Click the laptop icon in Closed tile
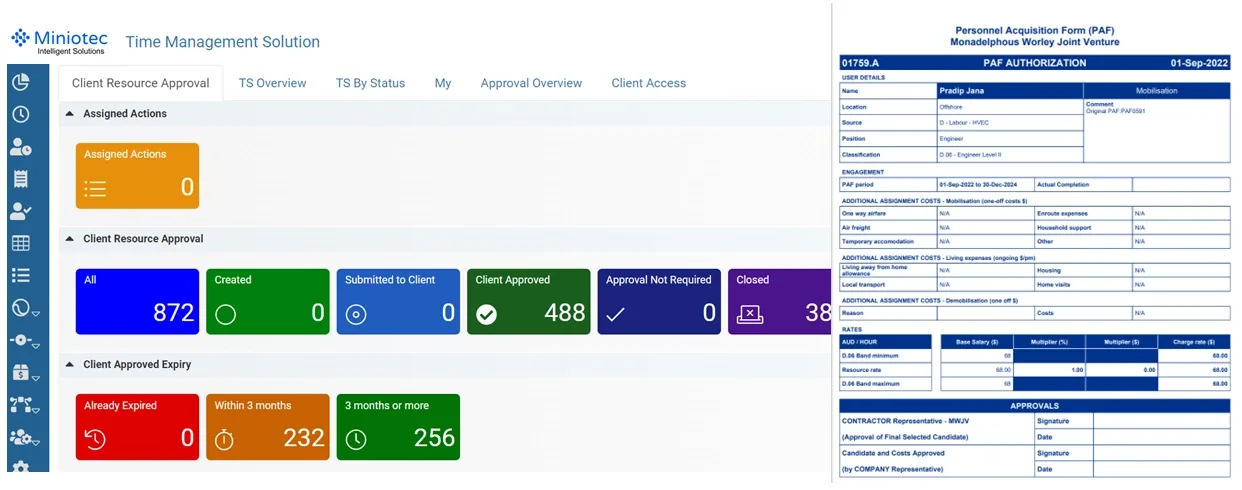1242x490 pixels. 749,315
